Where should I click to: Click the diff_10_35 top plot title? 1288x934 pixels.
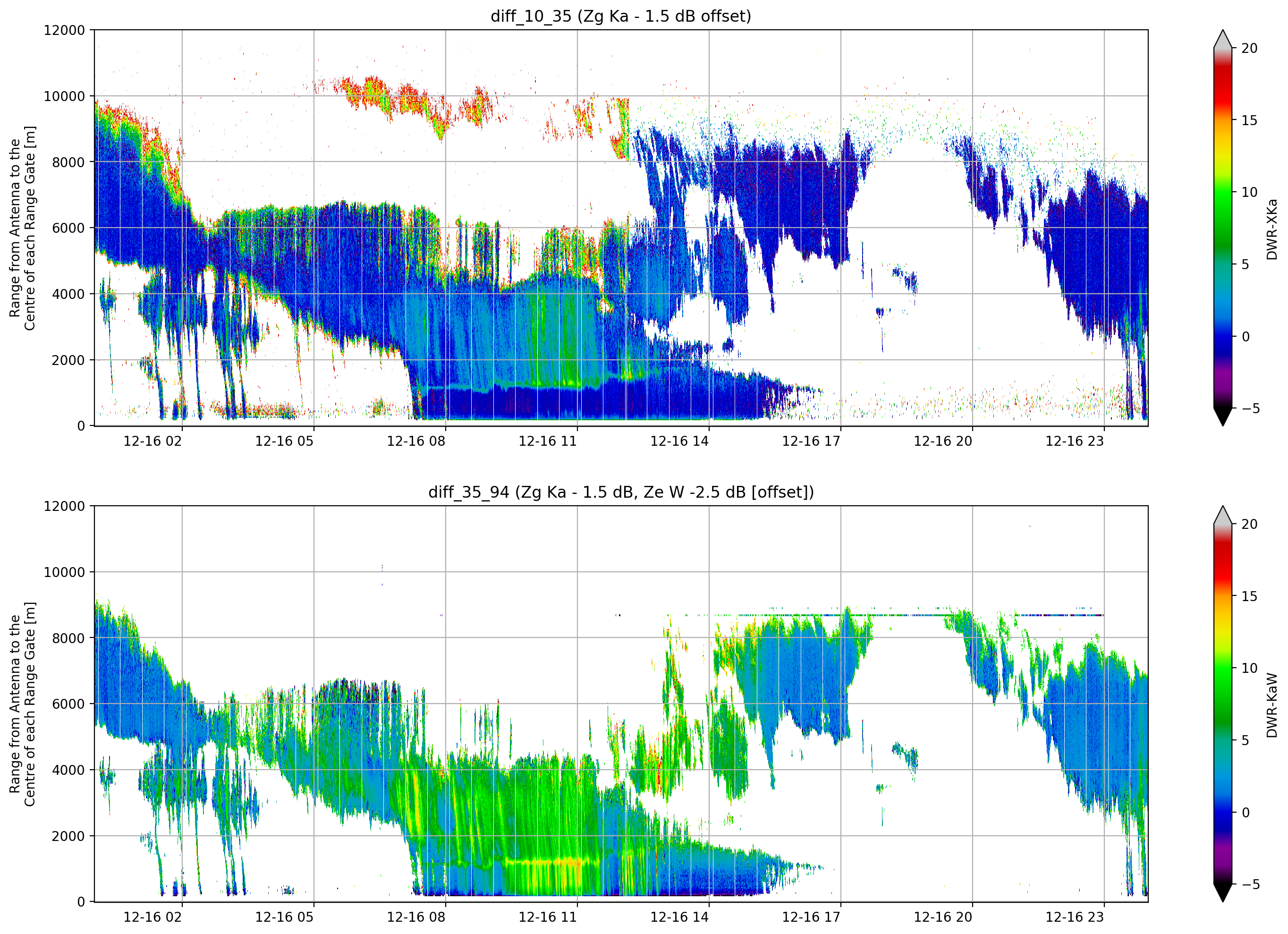click(x=621, y=17)
